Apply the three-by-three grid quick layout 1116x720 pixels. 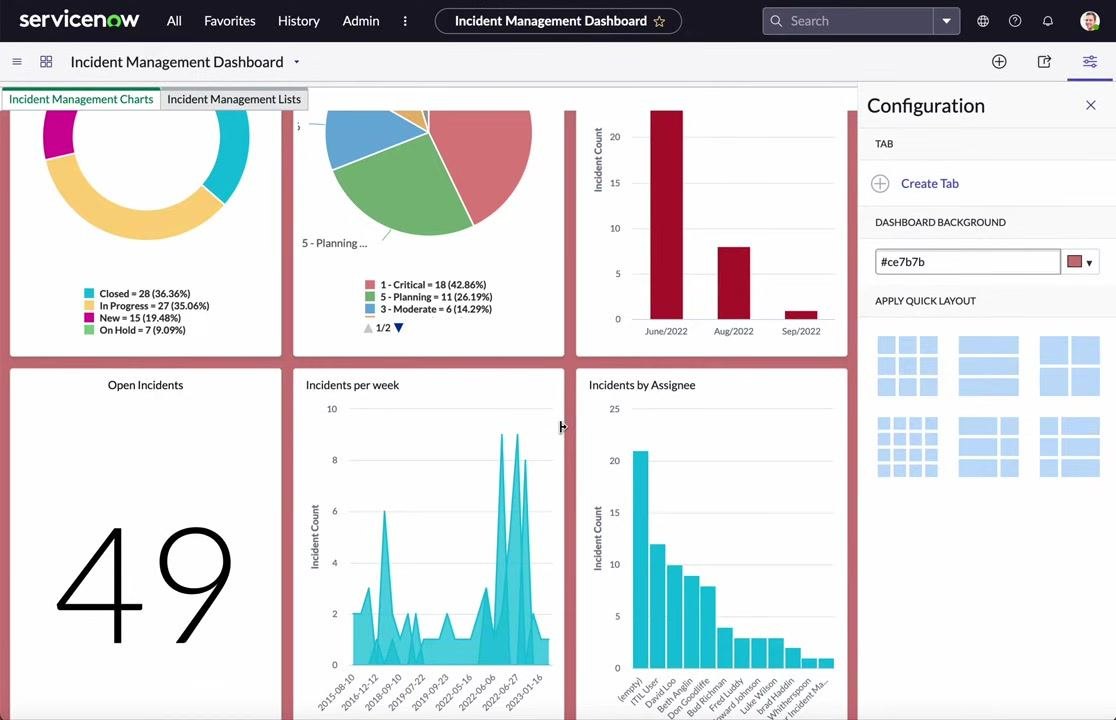[907, 366]
